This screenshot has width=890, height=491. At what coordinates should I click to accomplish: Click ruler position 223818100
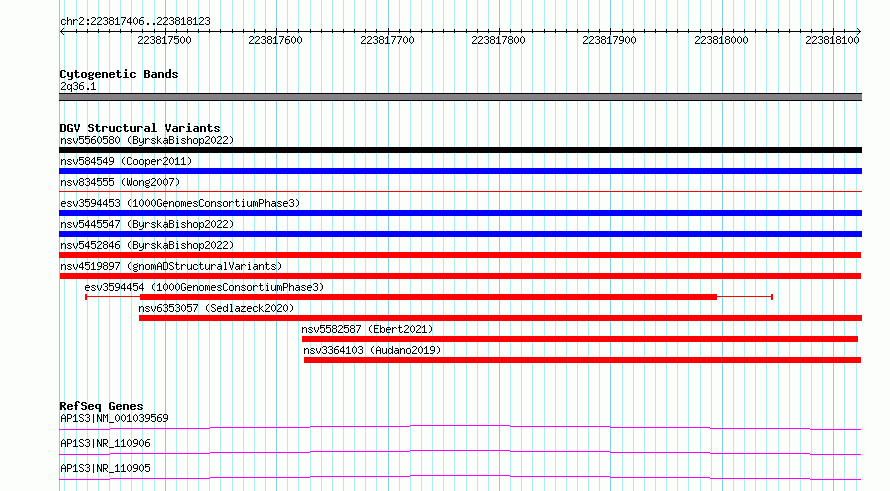coord(832,40)
